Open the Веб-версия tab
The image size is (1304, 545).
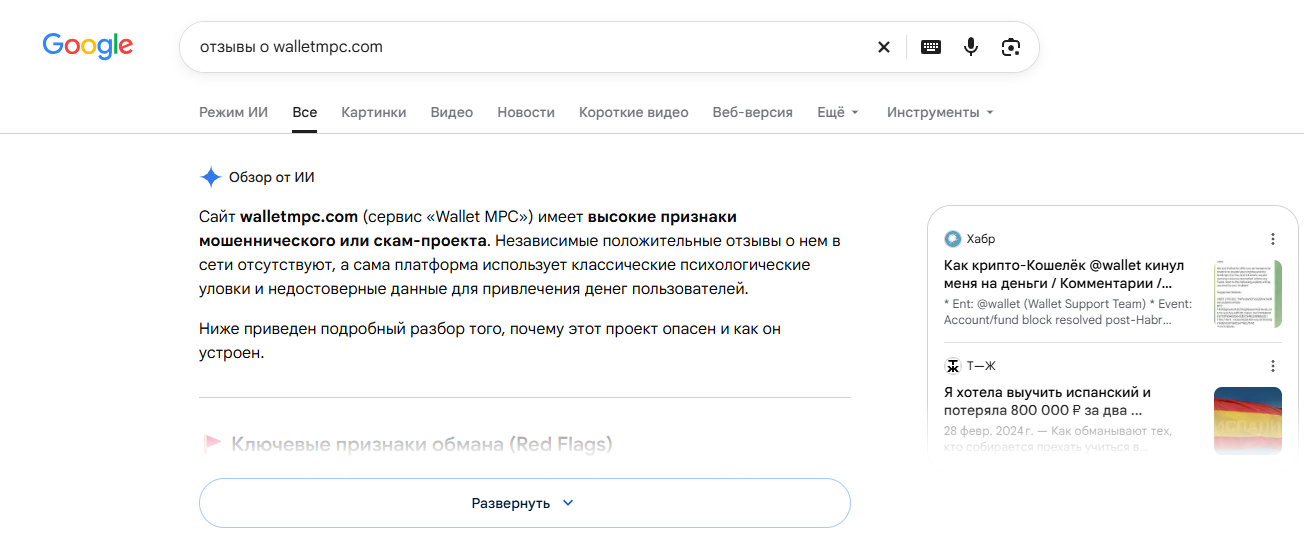tap(753, 112)
